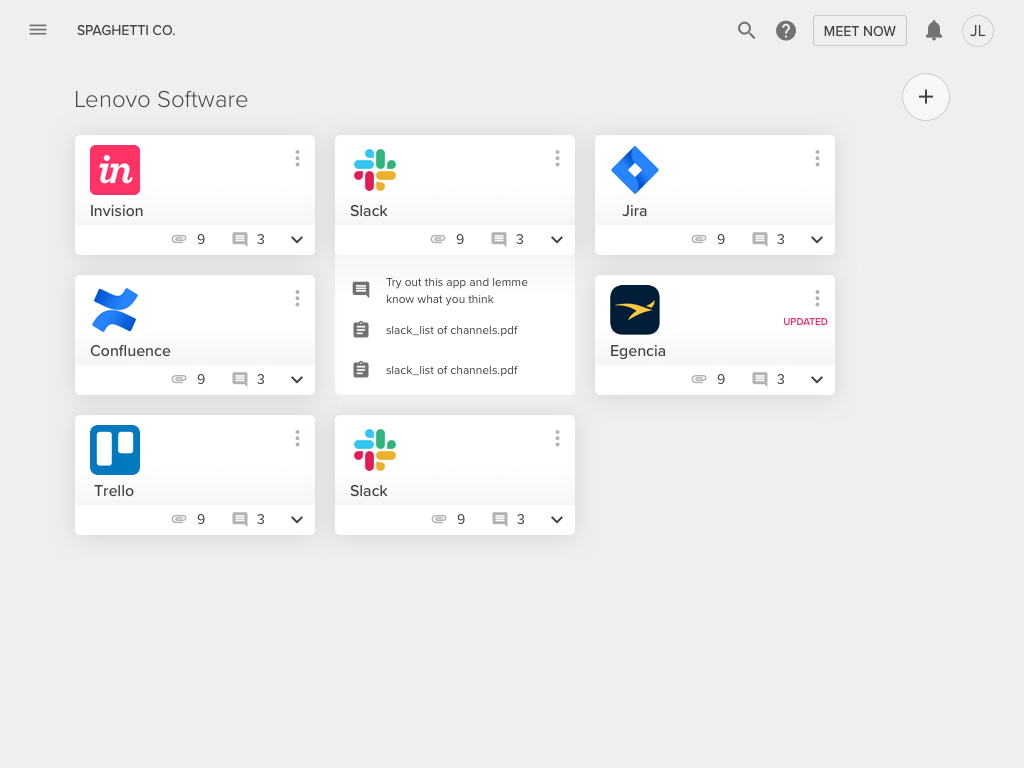The height and width of the screenshot is (768, 1024).
Task: Click the search magnifier icon
Action: click(x=746, y=30)
